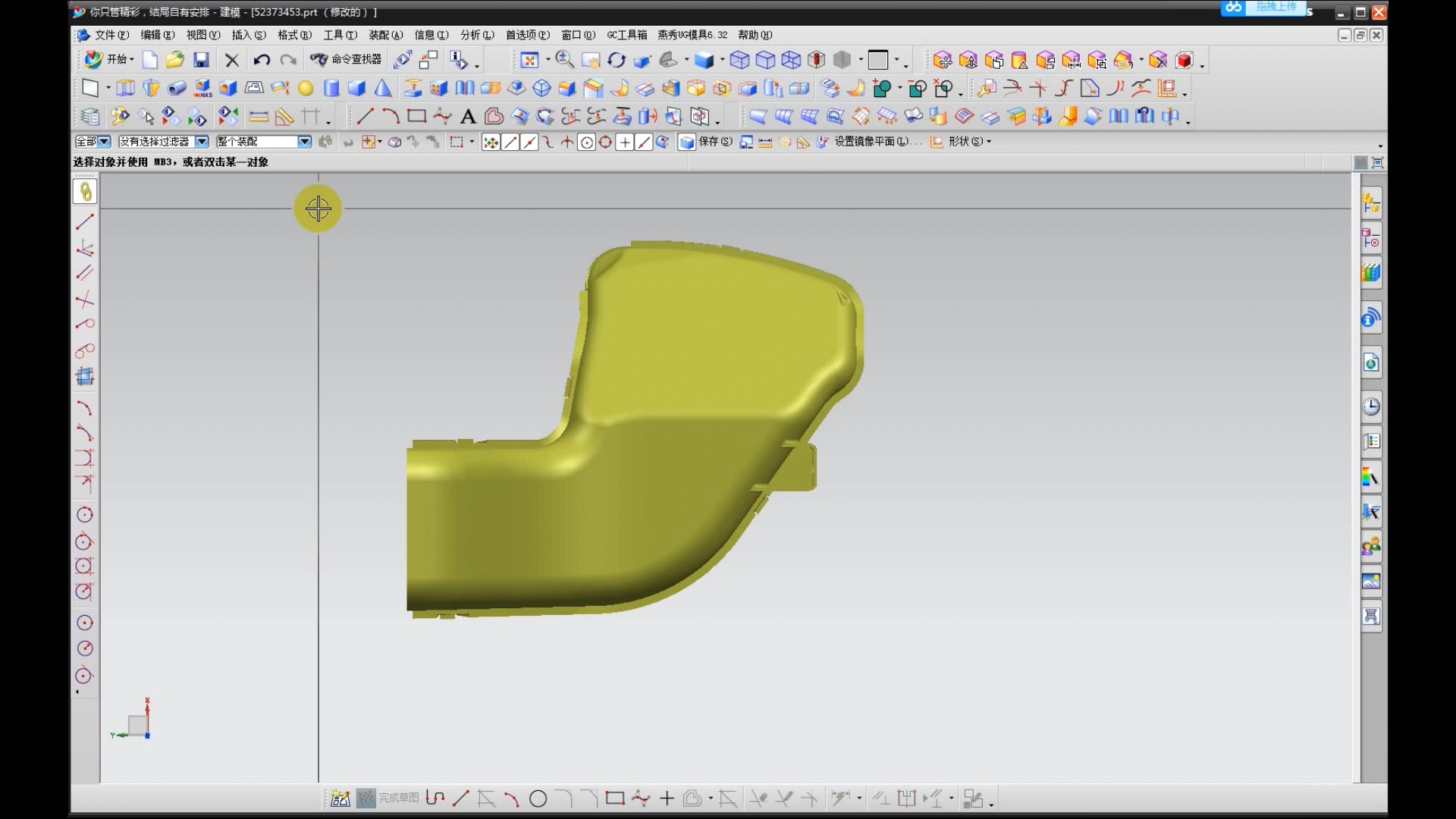Select the circle sketch tool in bottom toolbar
Screen dimensions: 1456x819
pos(538,799)
